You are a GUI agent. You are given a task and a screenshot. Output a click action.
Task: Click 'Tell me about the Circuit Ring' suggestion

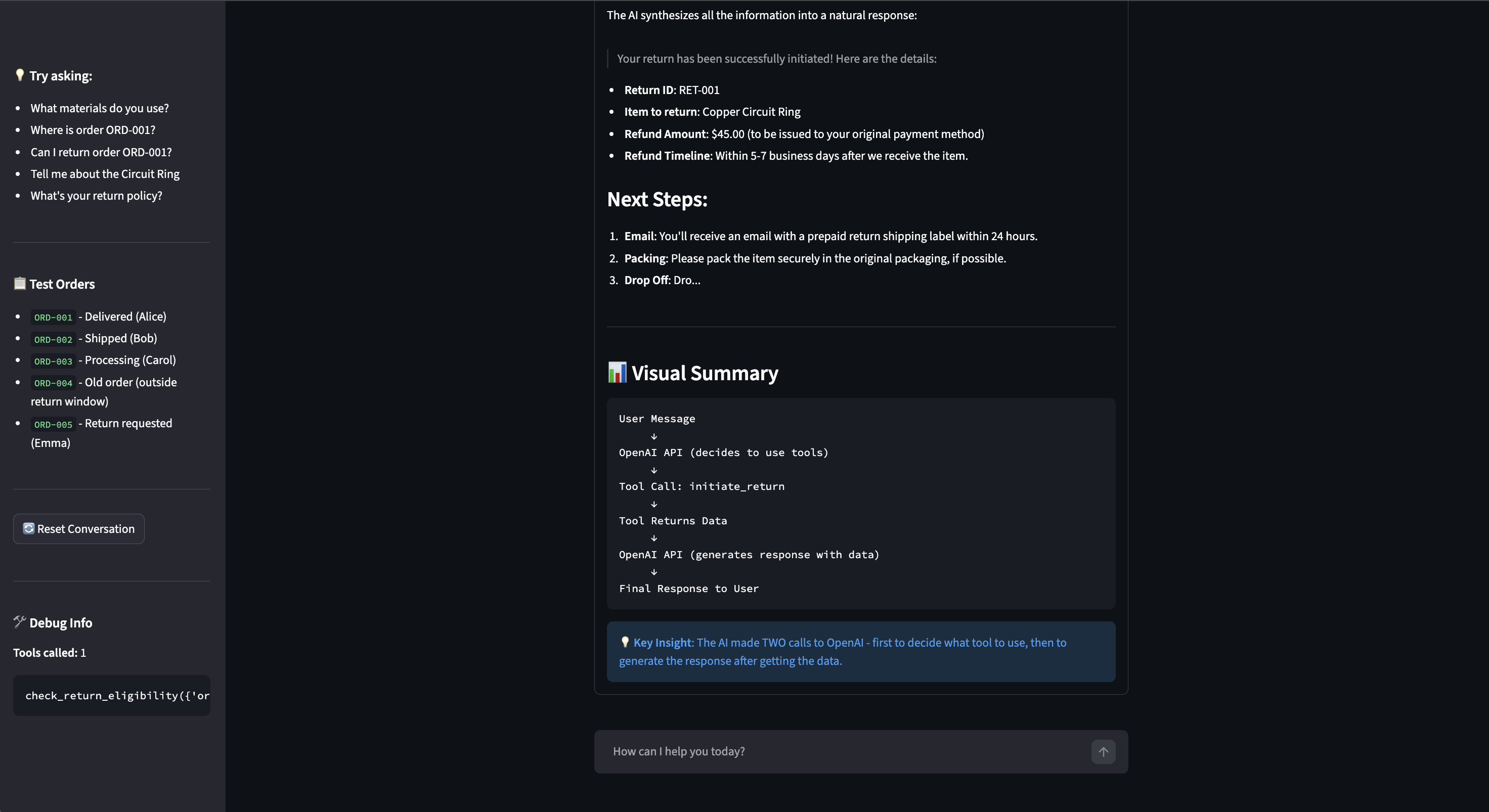105,174
